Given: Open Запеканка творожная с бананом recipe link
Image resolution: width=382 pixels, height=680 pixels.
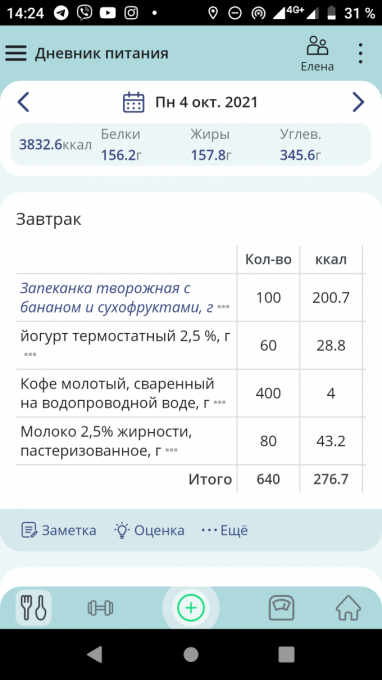Looking at the screenshot, I should pos(117,298).
